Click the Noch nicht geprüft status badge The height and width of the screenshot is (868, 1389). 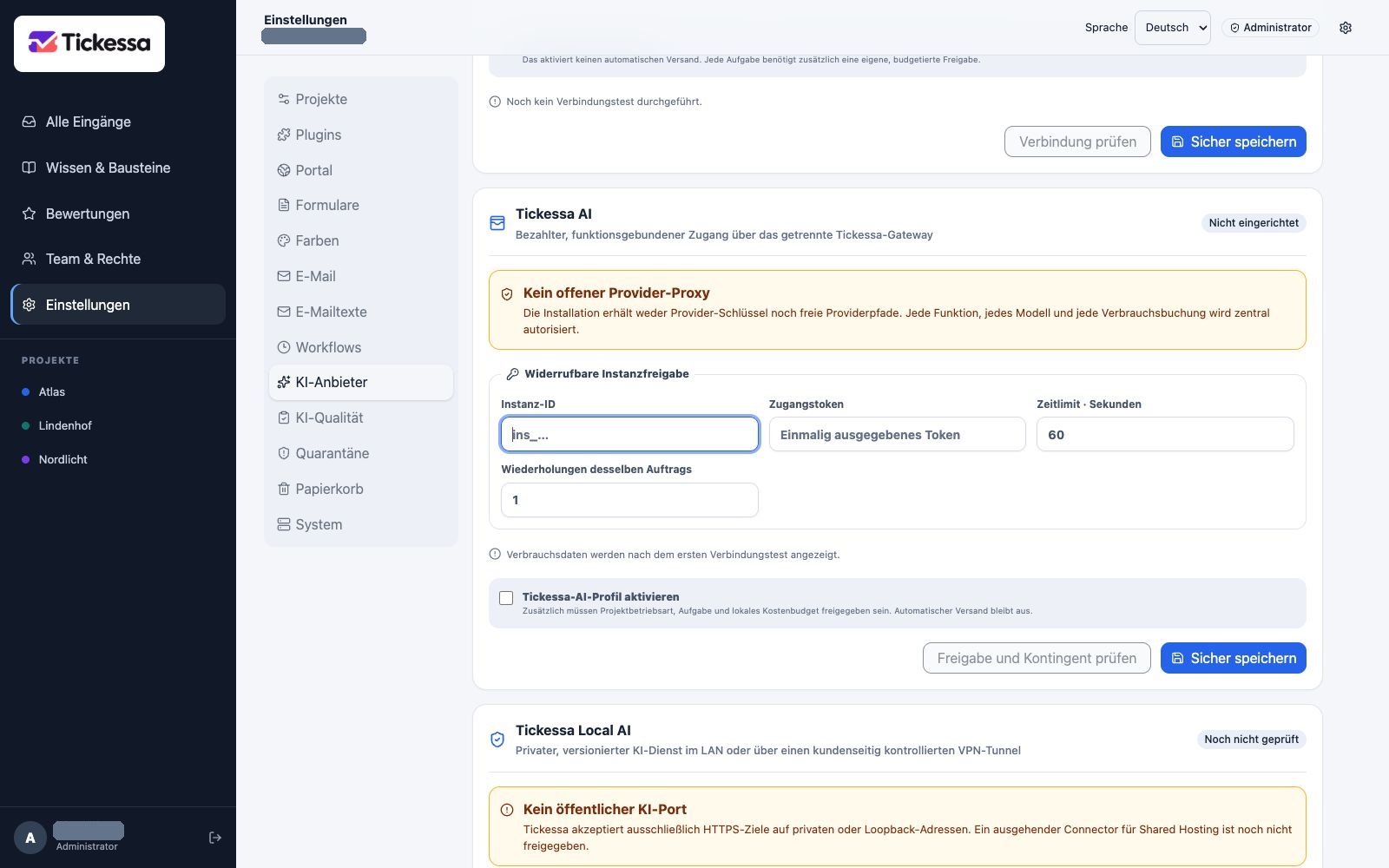[x=1251, y=740]
